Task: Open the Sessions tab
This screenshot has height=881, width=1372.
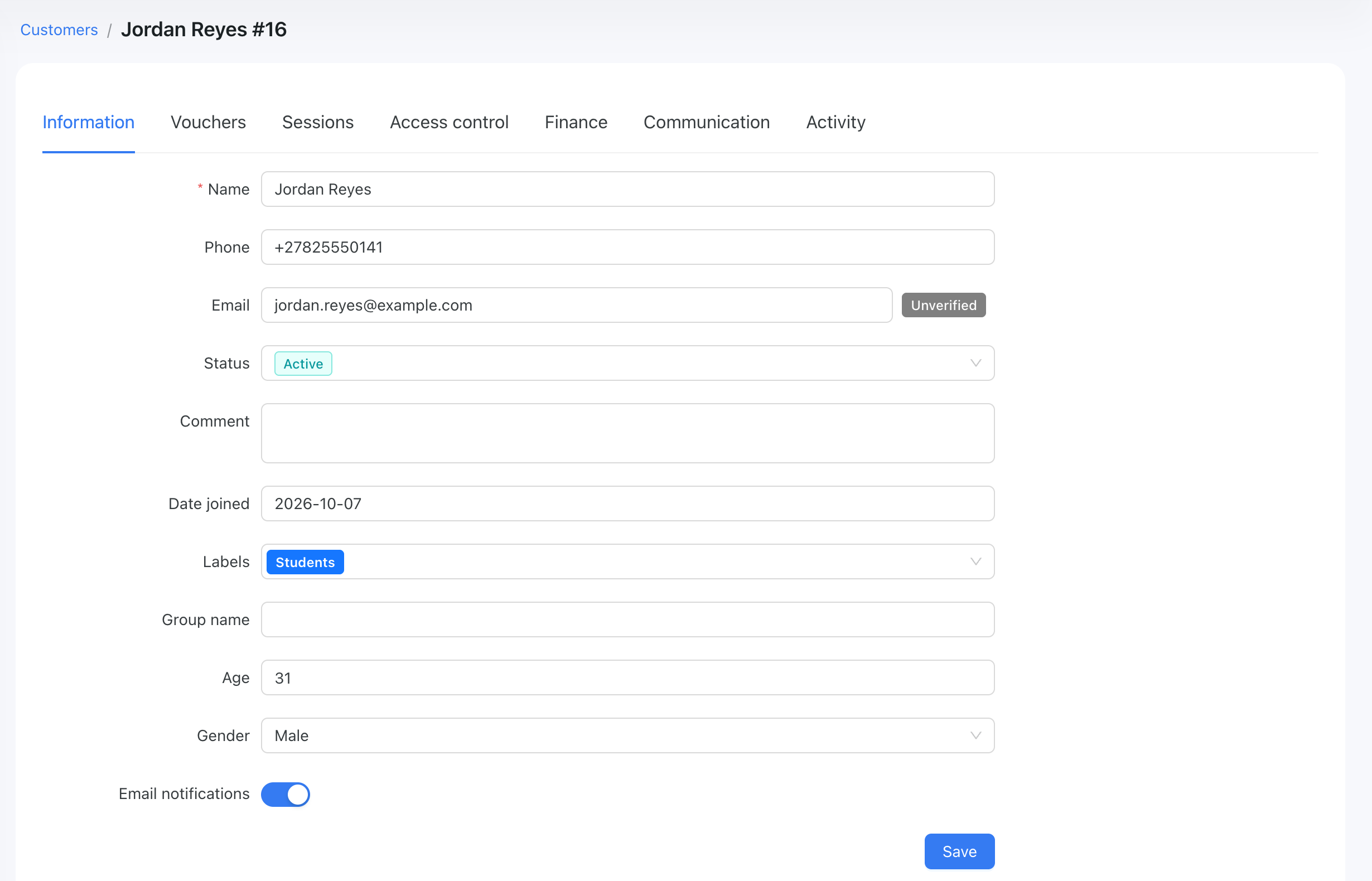Action: point(318,123)
